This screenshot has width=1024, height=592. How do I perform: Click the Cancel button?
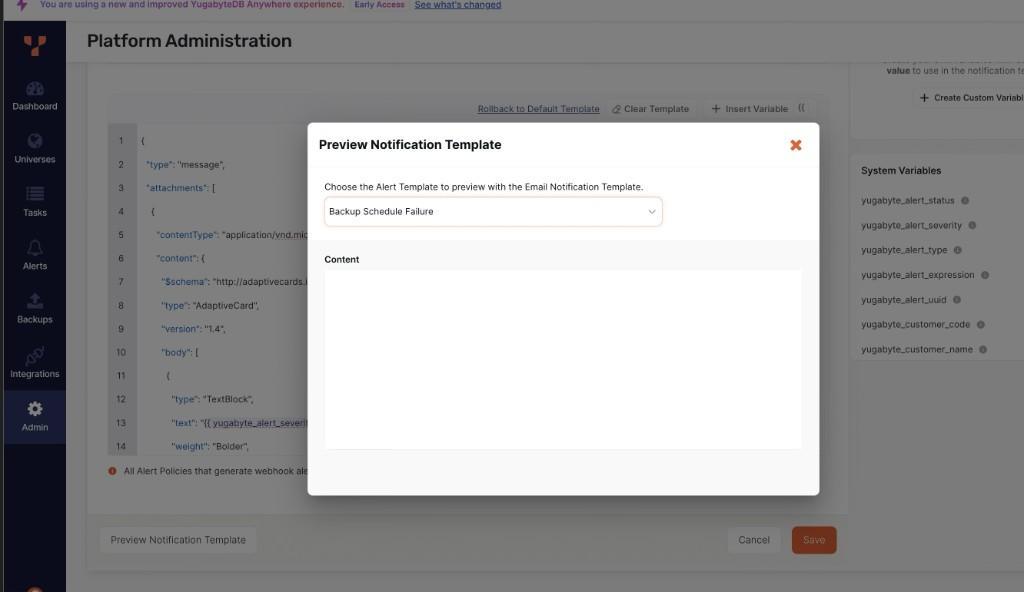pyautogui.click(x=754, y=540)
